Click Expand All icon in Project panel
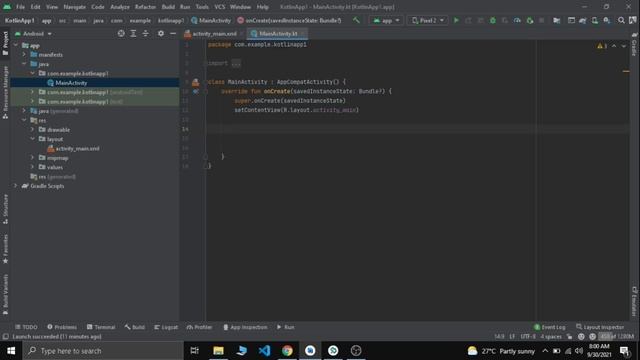The height and width of the screenshot is (360, 640). tap(133, 33)
